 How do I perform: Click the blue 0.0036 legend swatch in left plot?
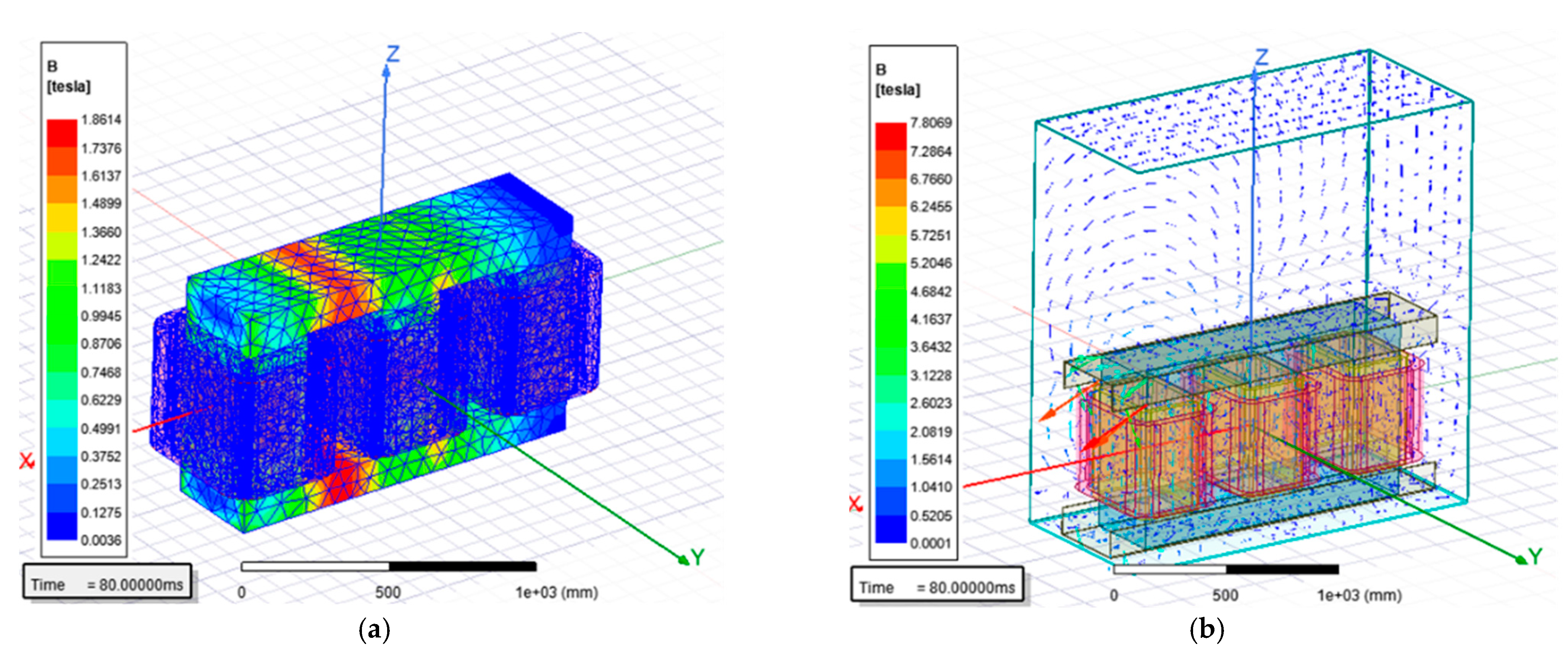coord(62,526)
